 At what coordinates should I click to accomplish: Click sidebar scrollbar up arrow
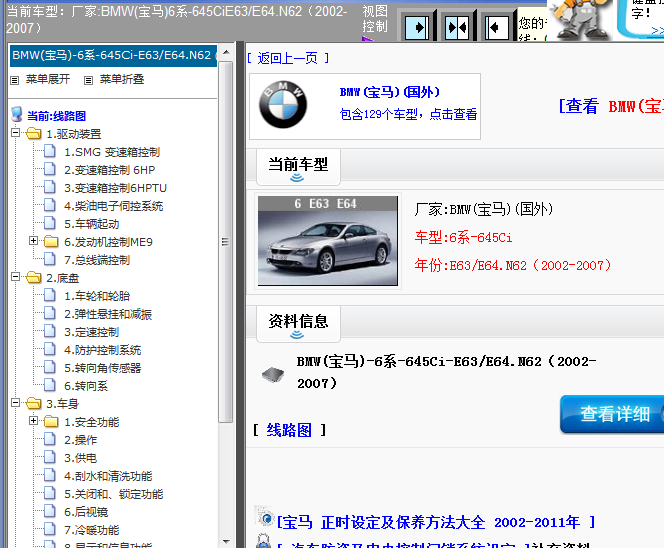226,52
